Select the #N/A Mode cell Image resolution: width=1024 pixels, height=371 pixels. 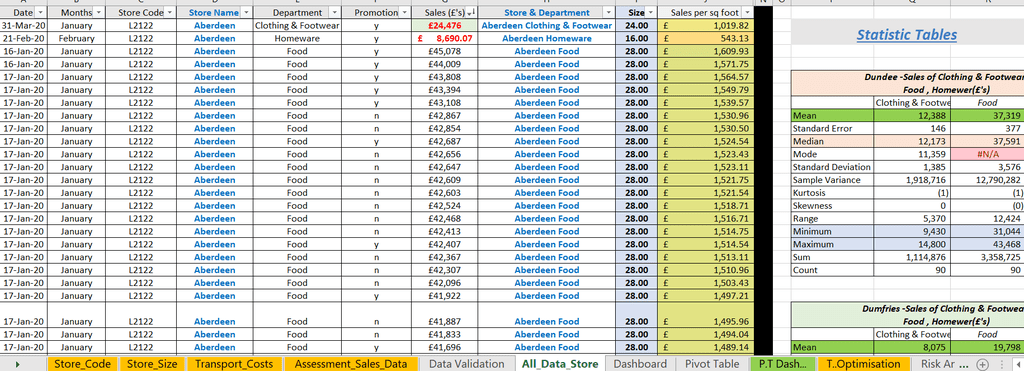tap(987, 154)
